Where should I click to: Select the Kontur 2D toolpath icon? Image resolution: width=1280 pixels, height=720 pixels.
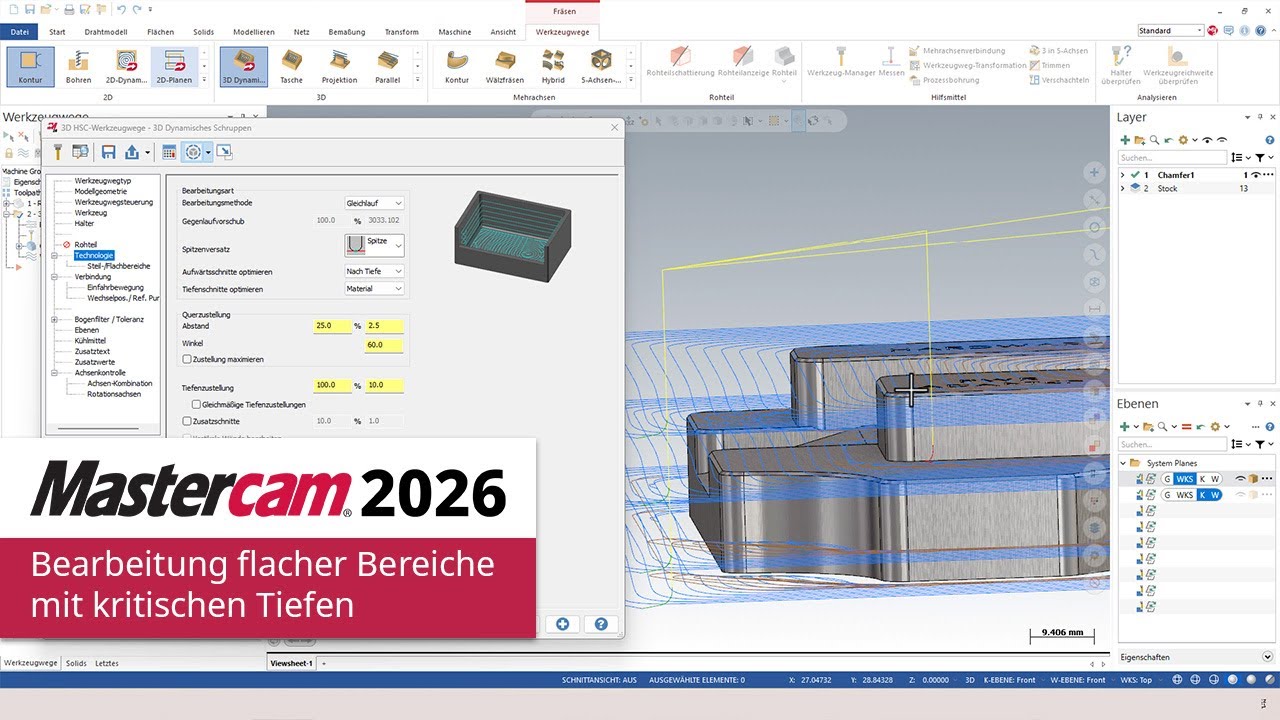pyautogui.click(x=30, y=66)
